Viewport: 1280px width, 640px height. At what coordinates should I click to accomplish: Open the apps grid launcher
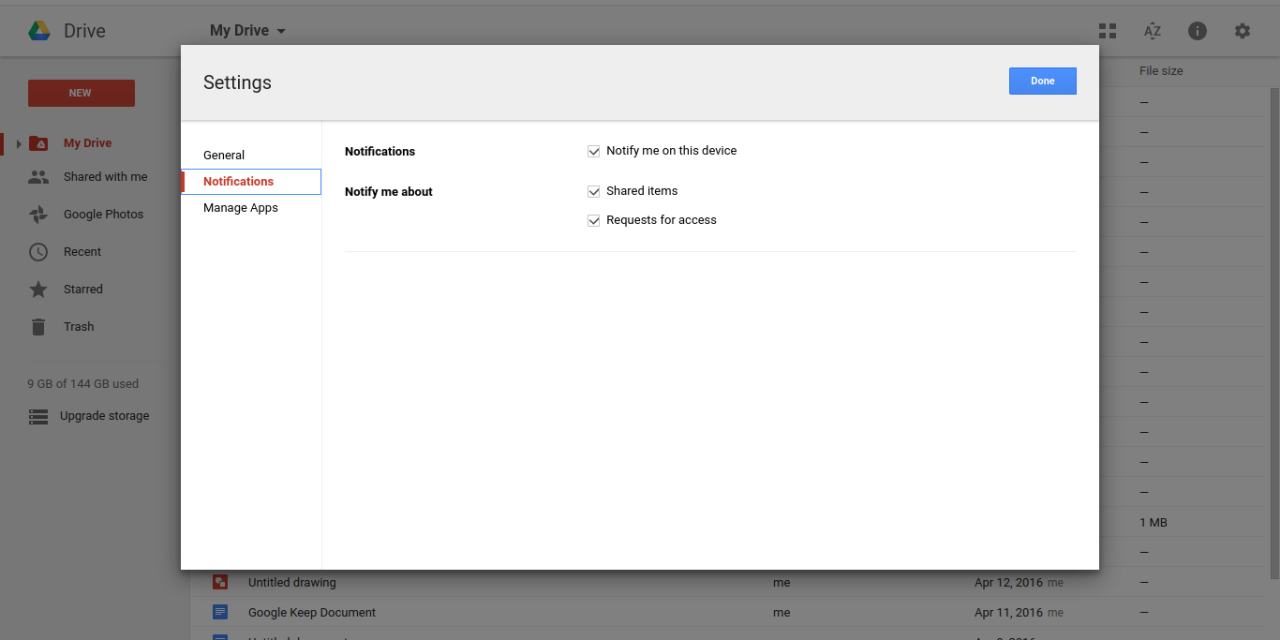1107,30
